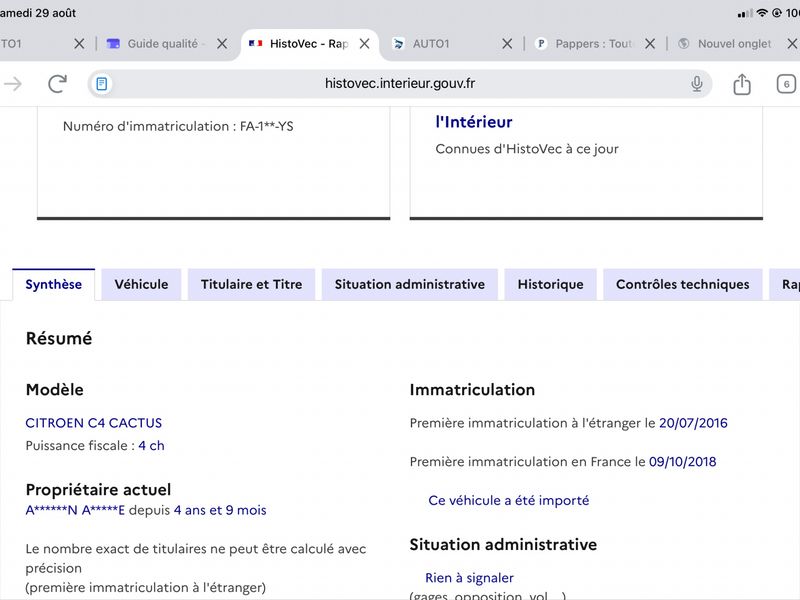Go forward with the arrow button

click(12, 84)
